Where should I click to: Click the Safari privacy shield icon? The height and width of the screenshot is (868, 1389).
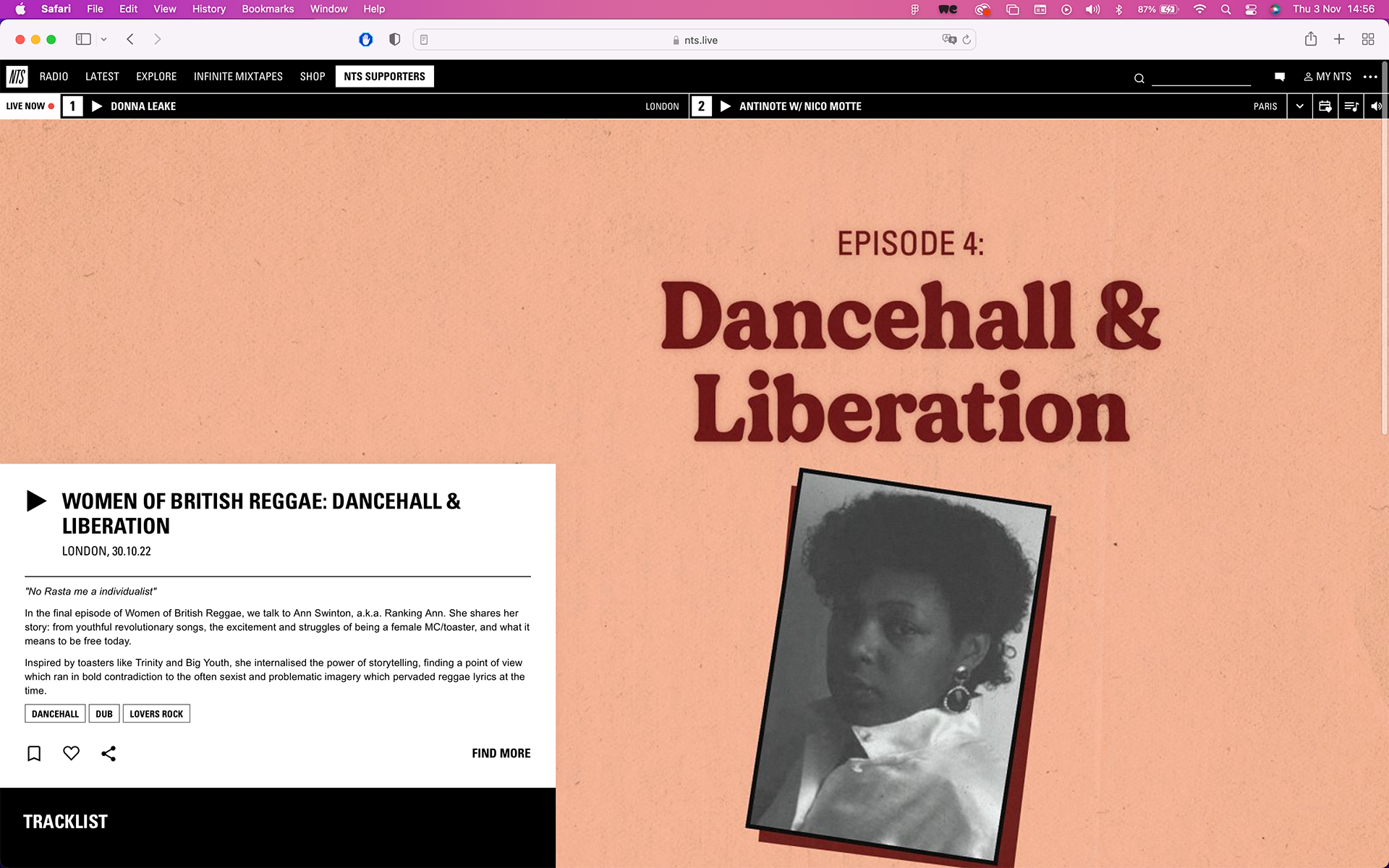coord(394,39)
